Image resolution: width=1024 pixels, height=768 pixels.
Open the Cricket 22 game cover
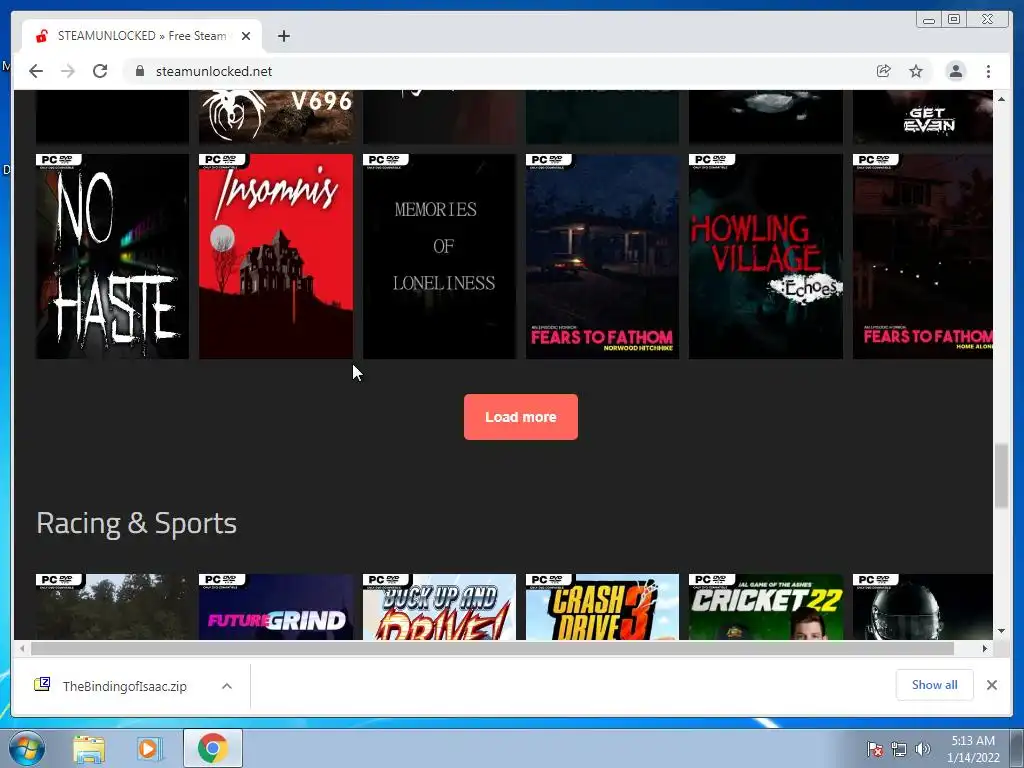(x=765, y=607)
